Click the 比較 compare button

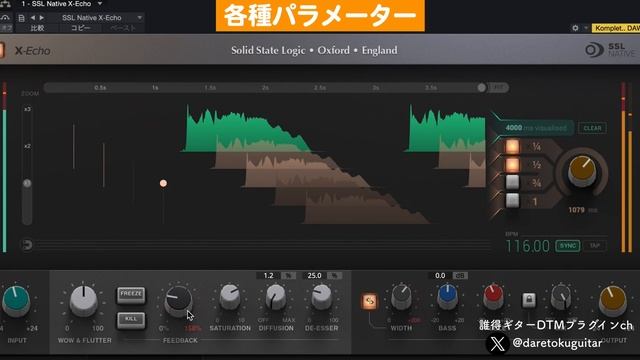(x=38, y=28)
